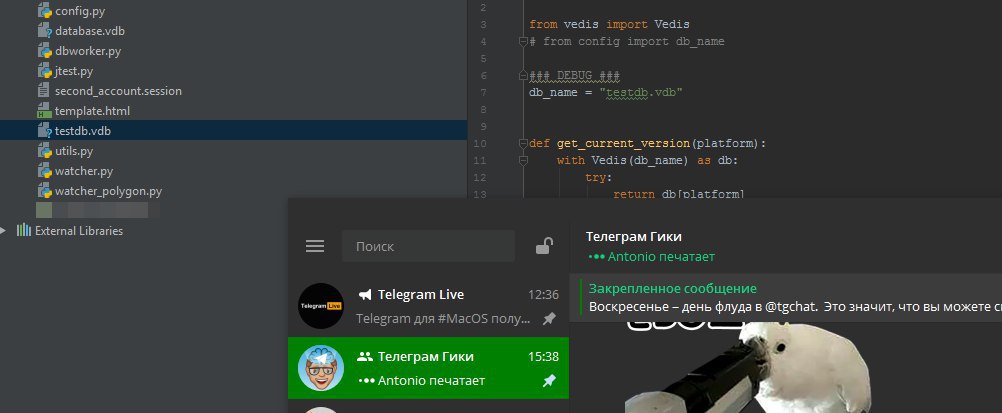The image size is (1002, 413).
Task: Click the unknown-file icon of database.vdb
Action: [x=44, y=31]
